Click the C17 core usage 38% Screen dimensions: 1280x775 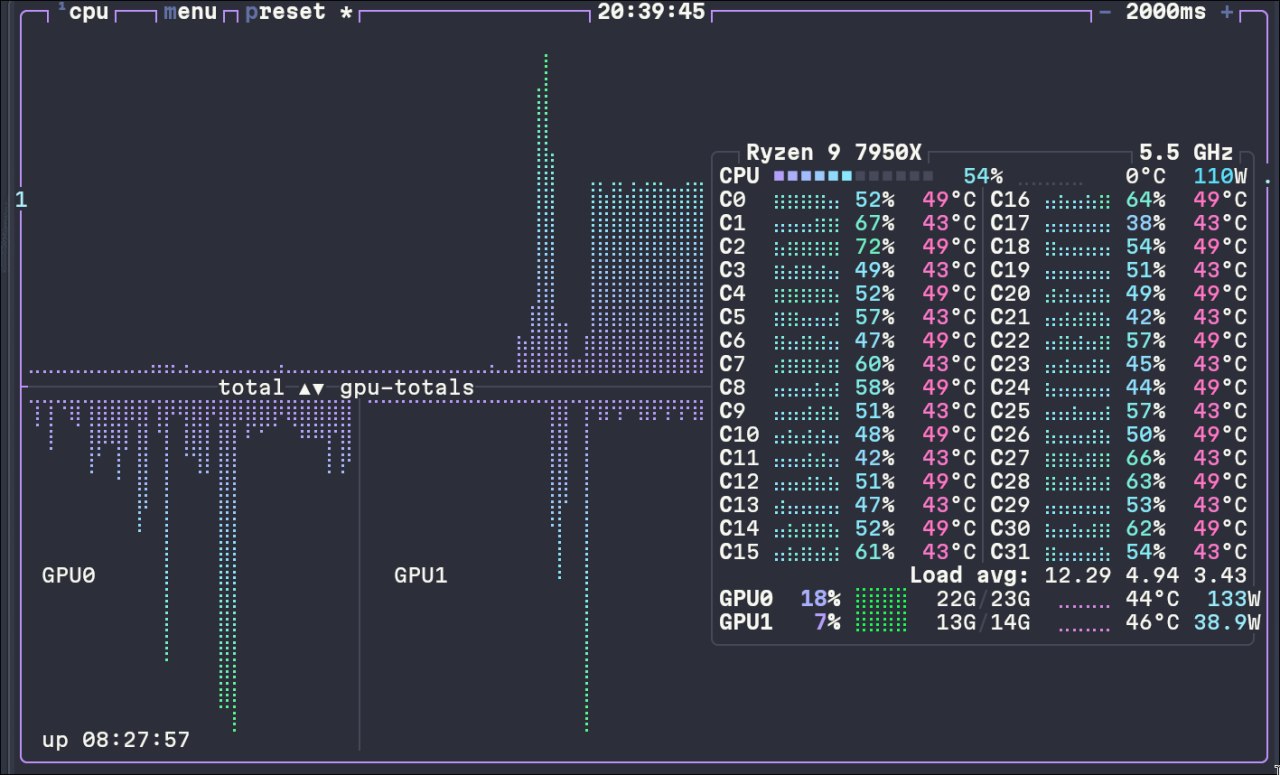[x=1145, y=224]
